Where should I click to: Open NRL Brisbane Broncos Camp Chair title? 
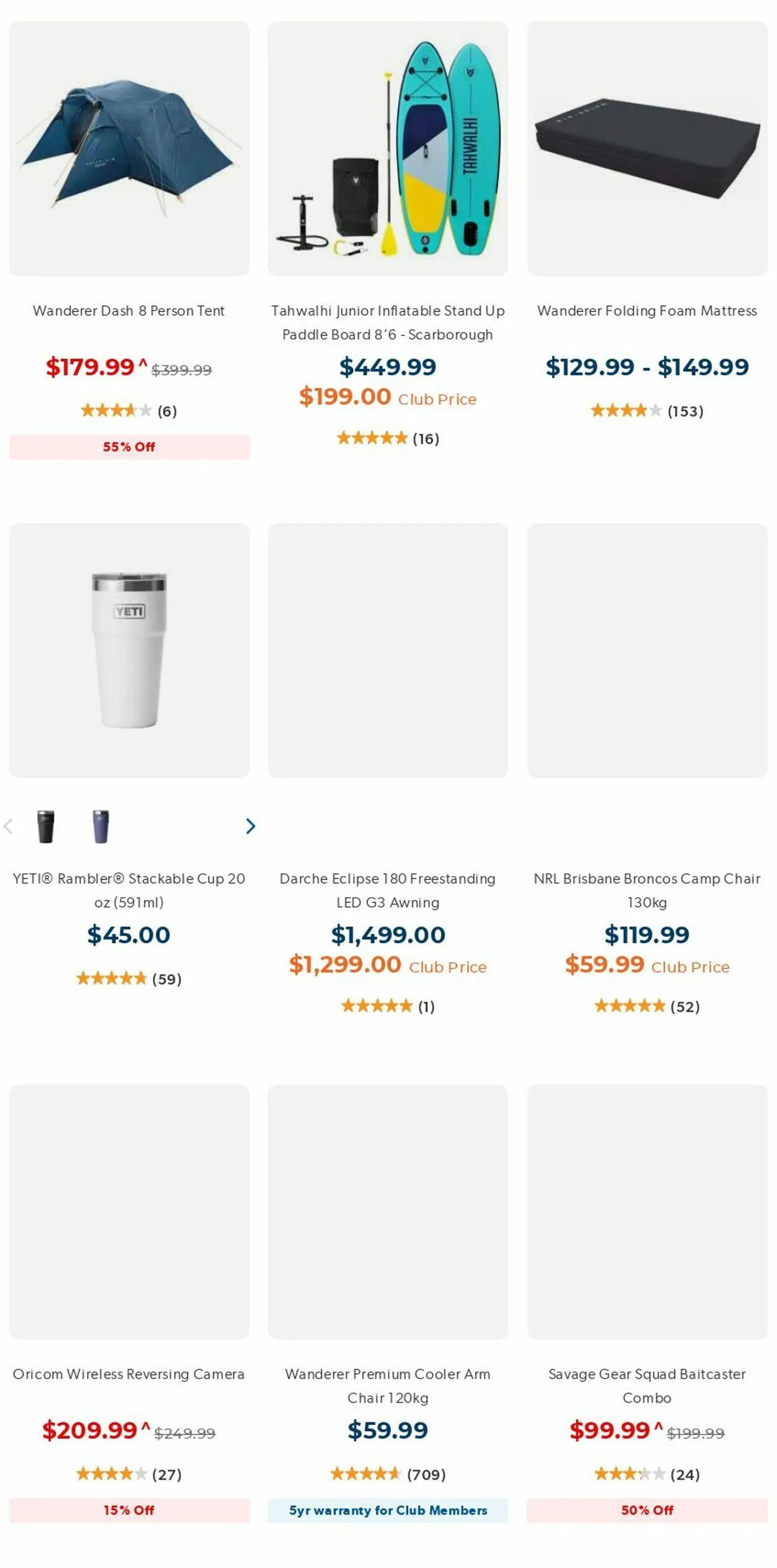pos(647,890)
